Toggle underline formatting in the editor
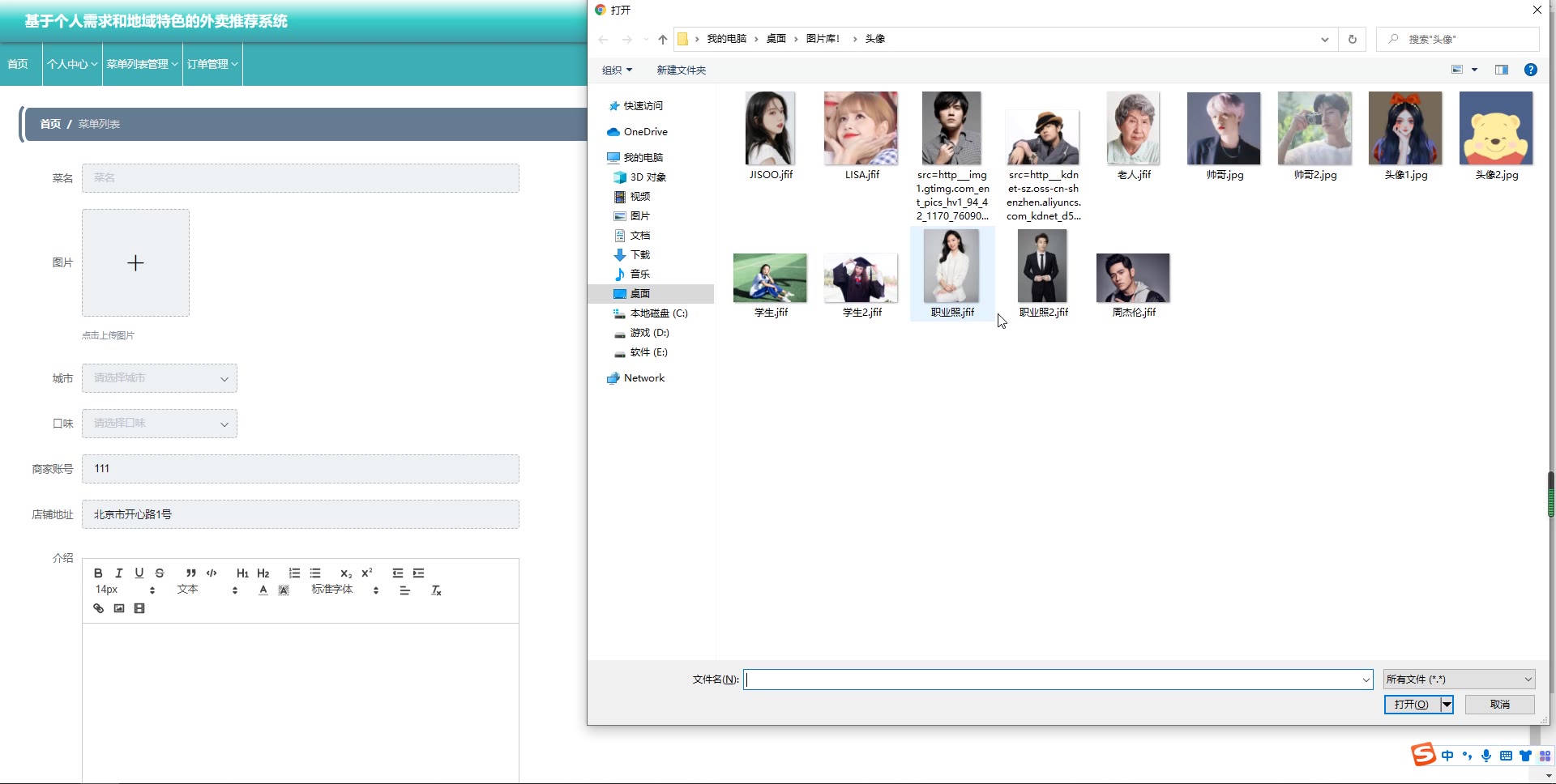The image size is (1556, 784). click(x=139, y=573)
